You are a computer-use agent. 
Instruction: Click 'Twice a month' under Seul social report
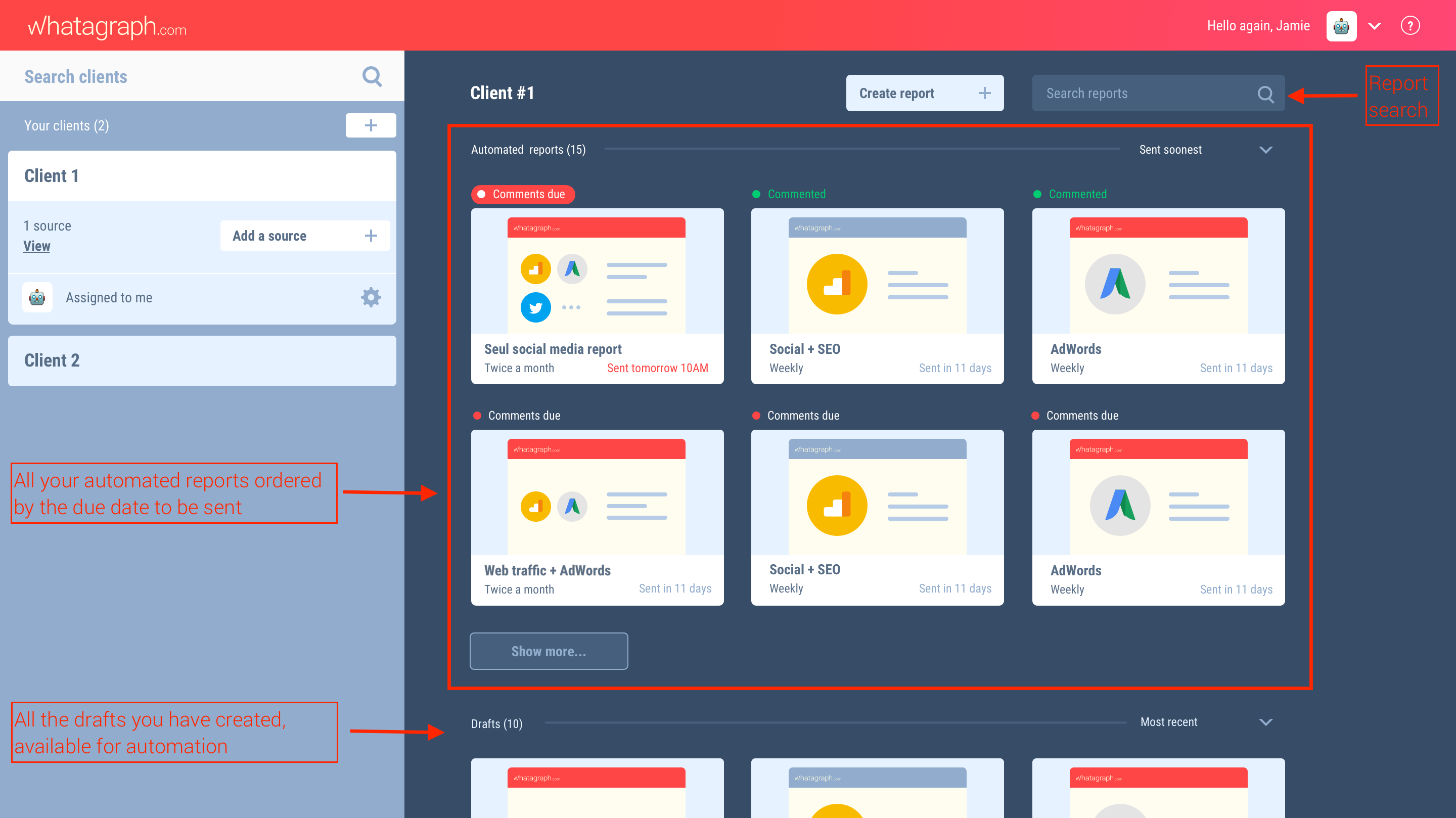click(519, 368)
